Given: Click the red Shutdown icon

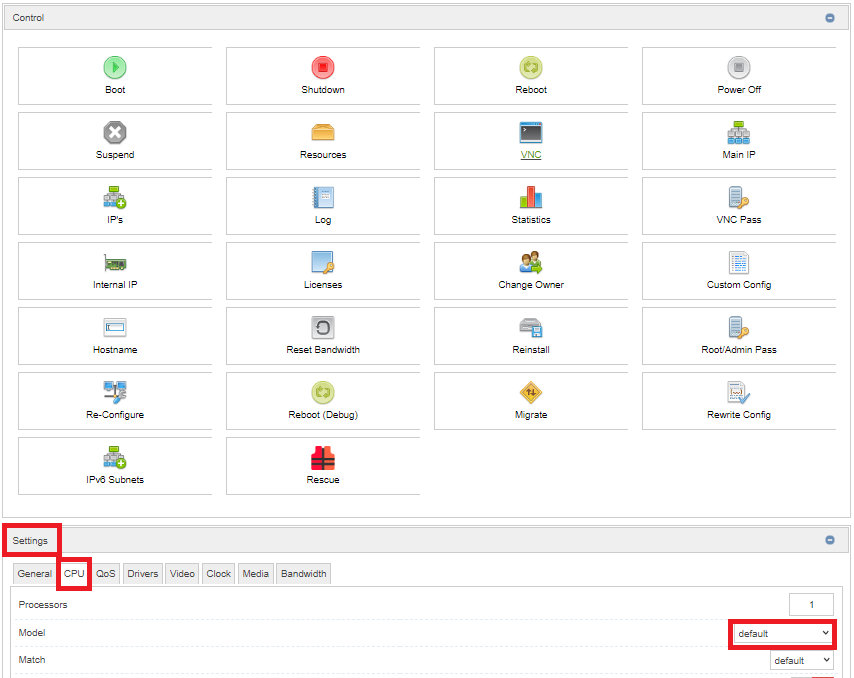Looking at the screenshot, I should pyautogui.click(x=323, y=68).
